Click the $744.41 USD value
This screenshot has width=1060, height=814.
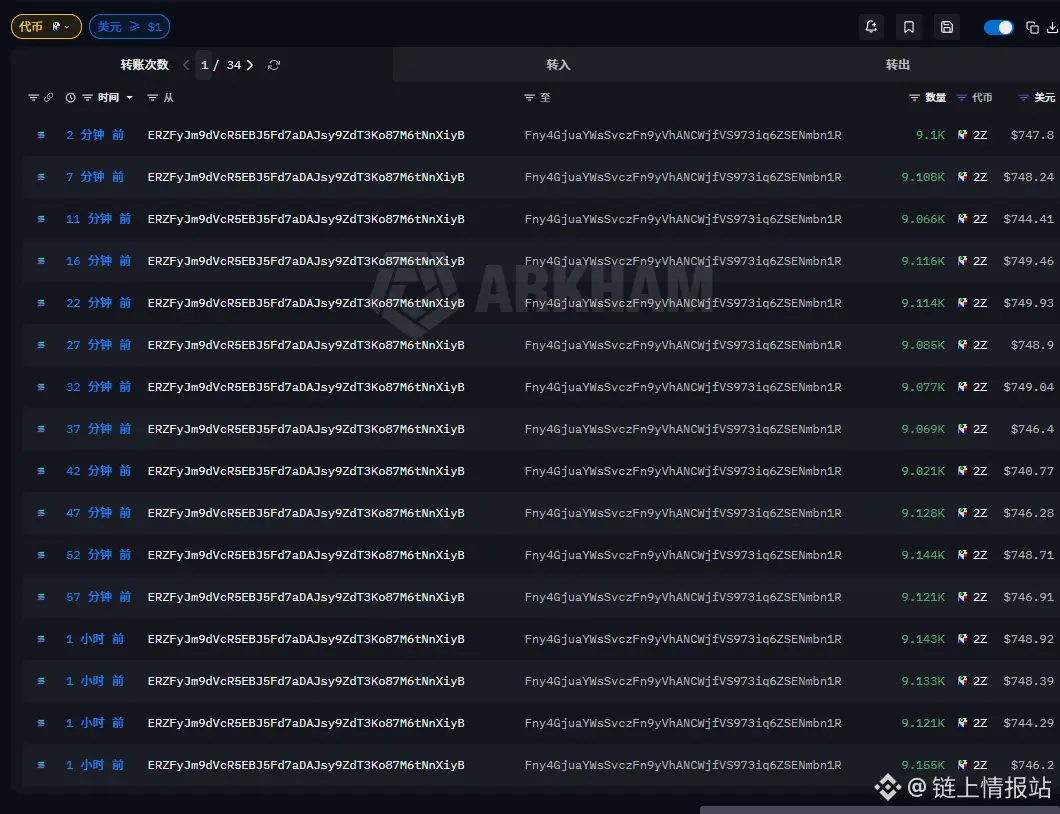(x=1028, y=219)
